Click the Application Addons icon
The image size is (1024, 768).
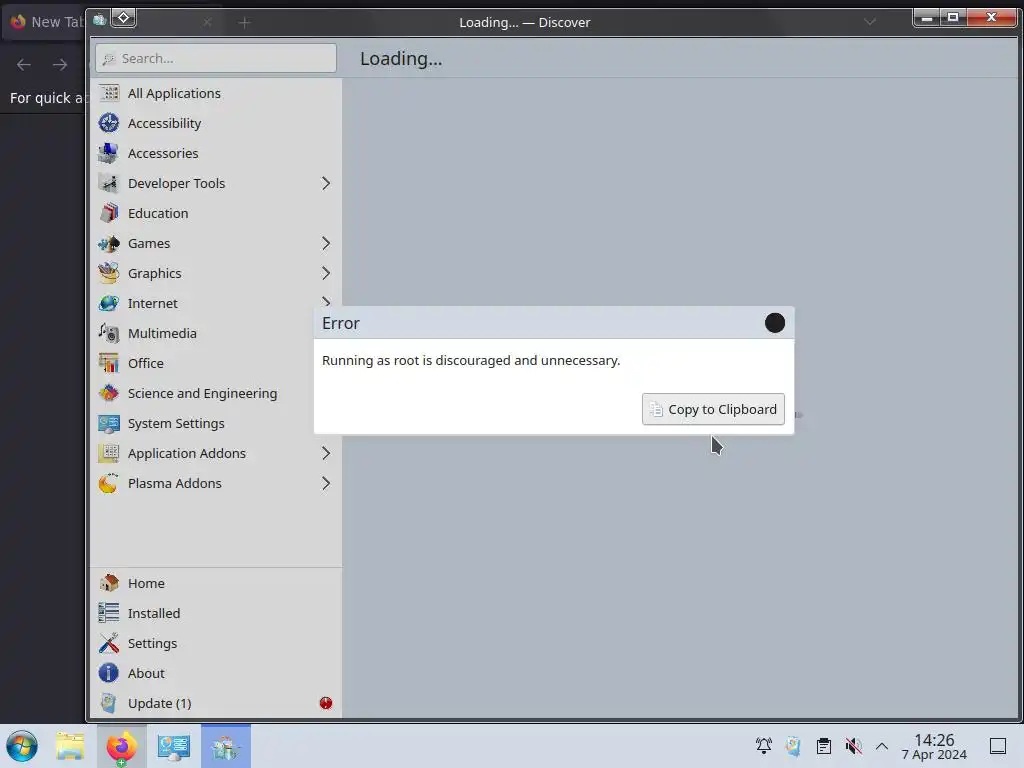coord(108,453)
